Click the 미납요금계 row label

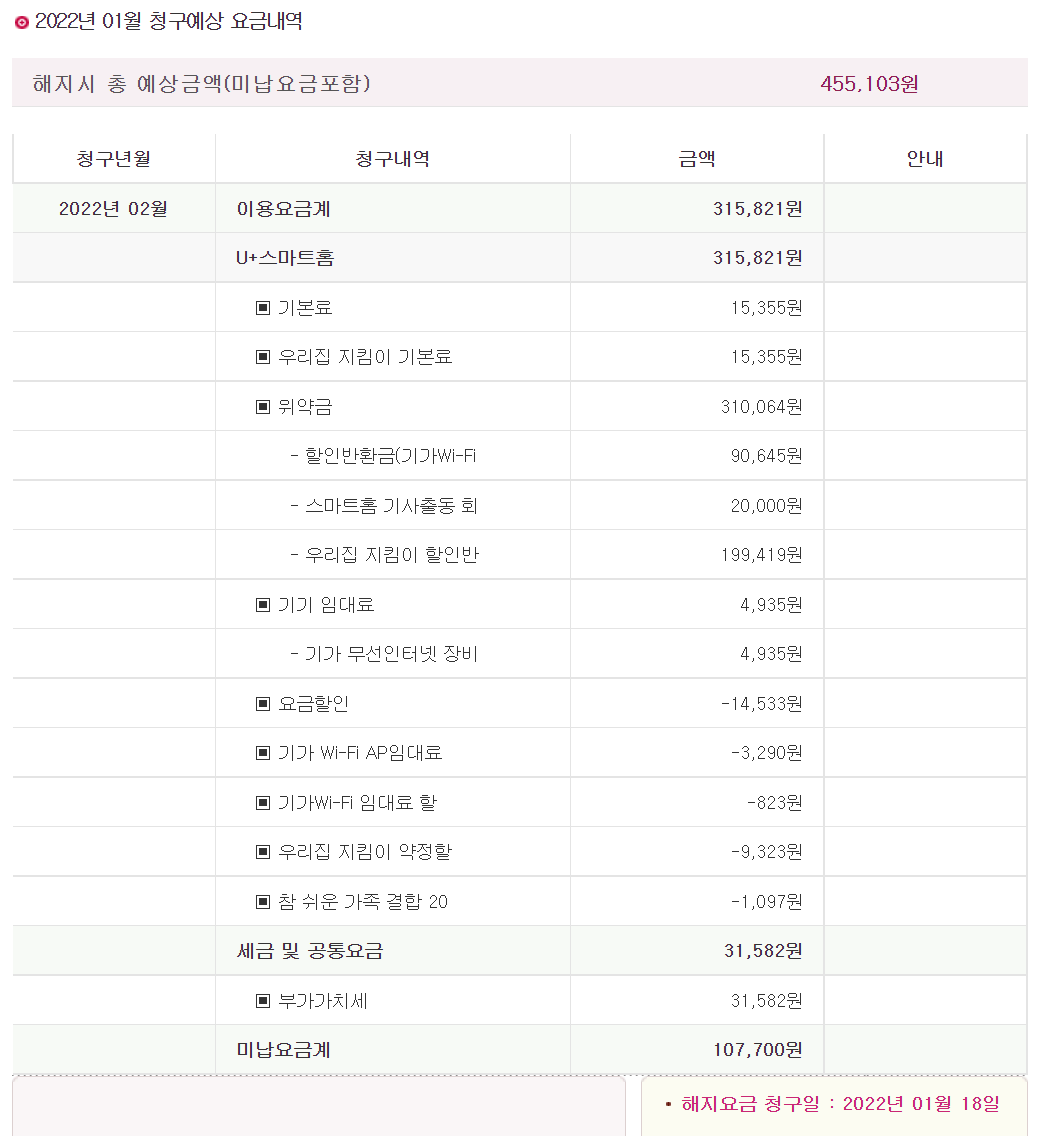[284, 1050]
